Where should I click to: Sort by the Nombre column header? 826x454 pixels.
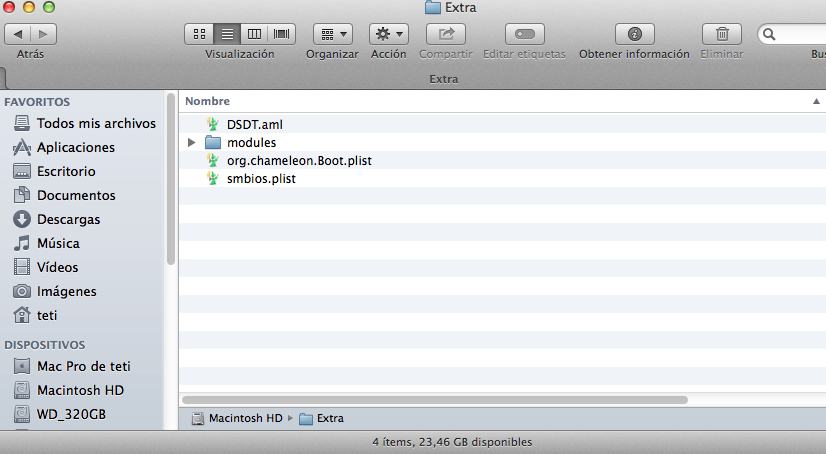coord(208,101)
